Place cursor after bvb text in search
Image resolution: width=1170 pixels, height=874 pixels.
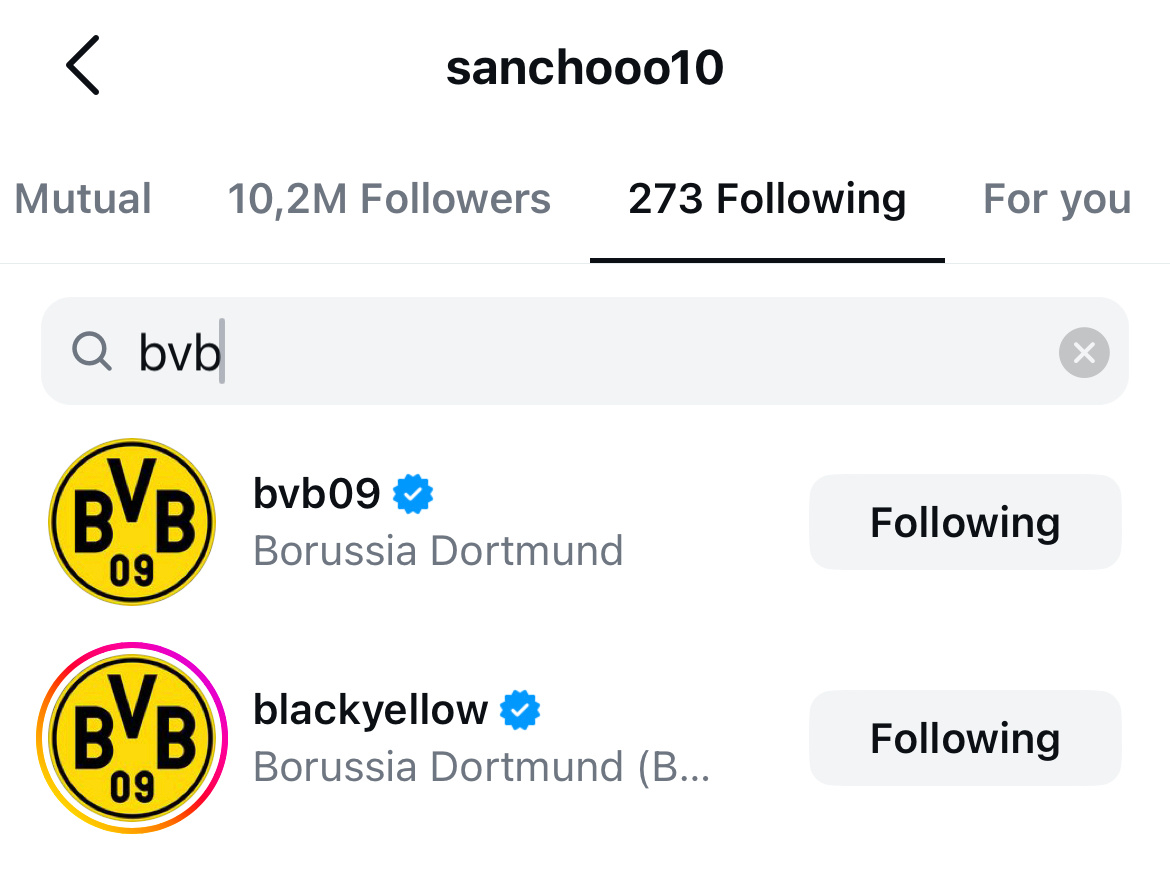coord(223,352)
